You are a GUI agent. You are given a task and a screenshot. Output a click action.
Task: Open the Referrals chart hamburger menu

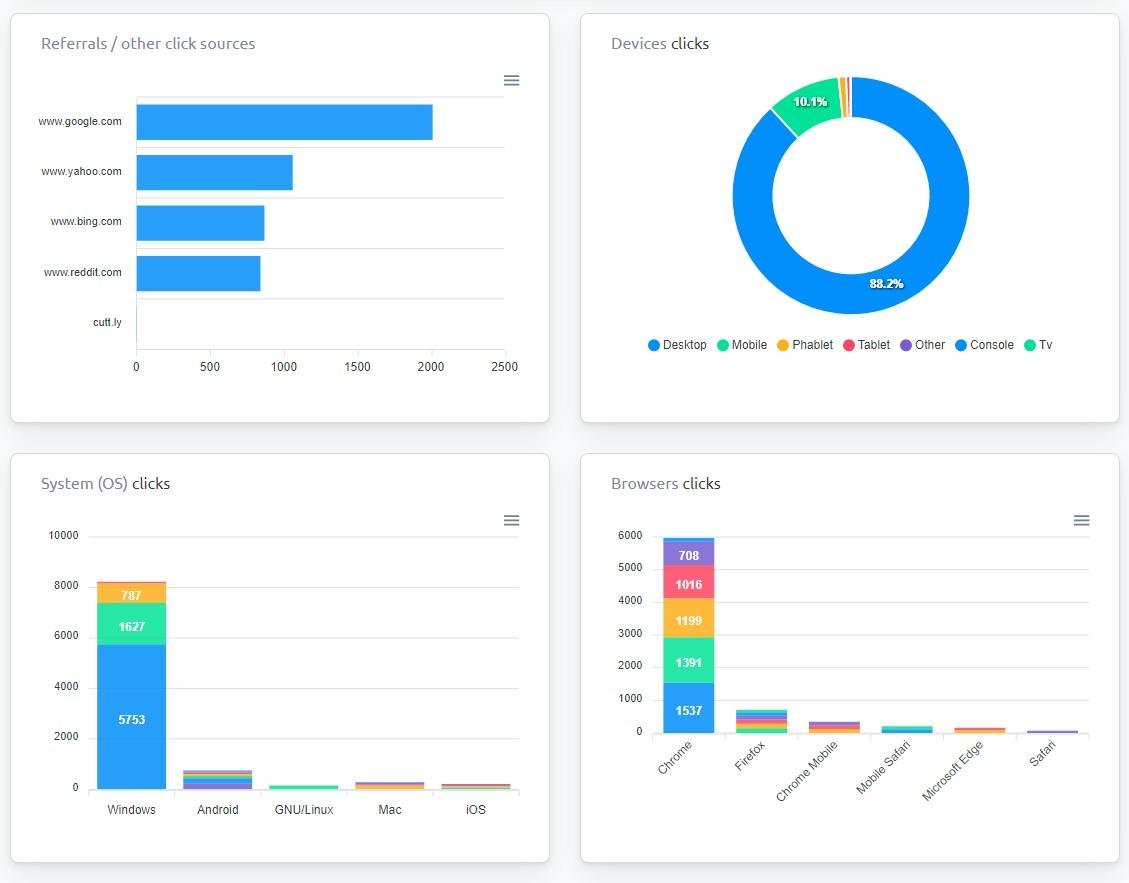511,80
